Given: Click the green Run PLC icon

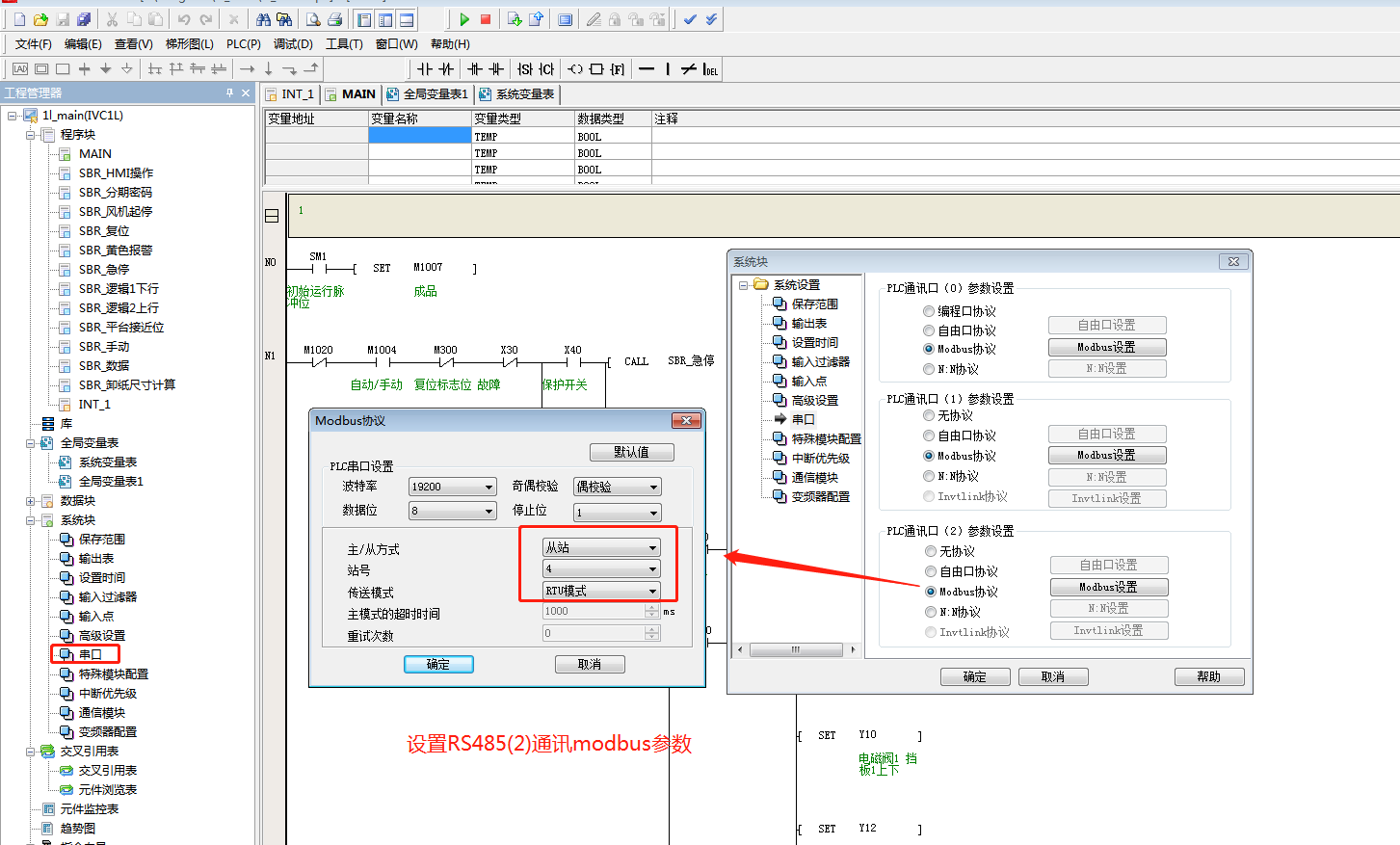Looking at the screenshot, I should (x=464, y=19).
